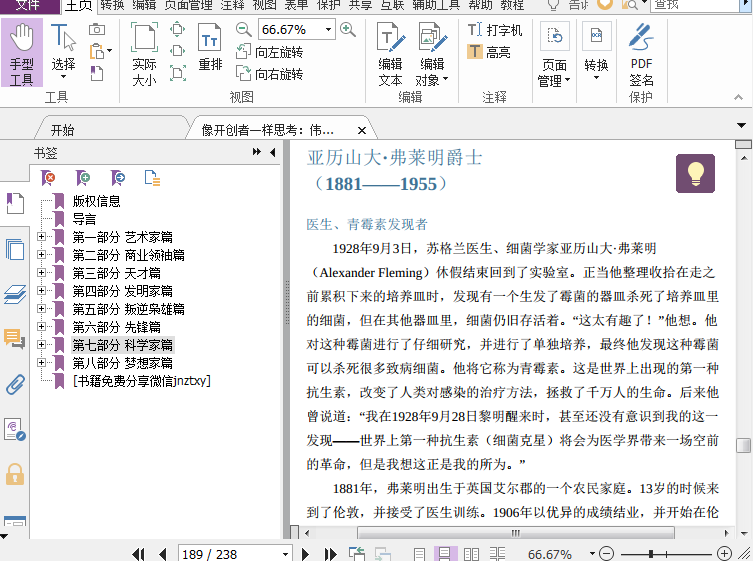Set view to Actual Size (实际大小)
The height and width of the screenshot is (561, 753).
(x=144, y=54)
